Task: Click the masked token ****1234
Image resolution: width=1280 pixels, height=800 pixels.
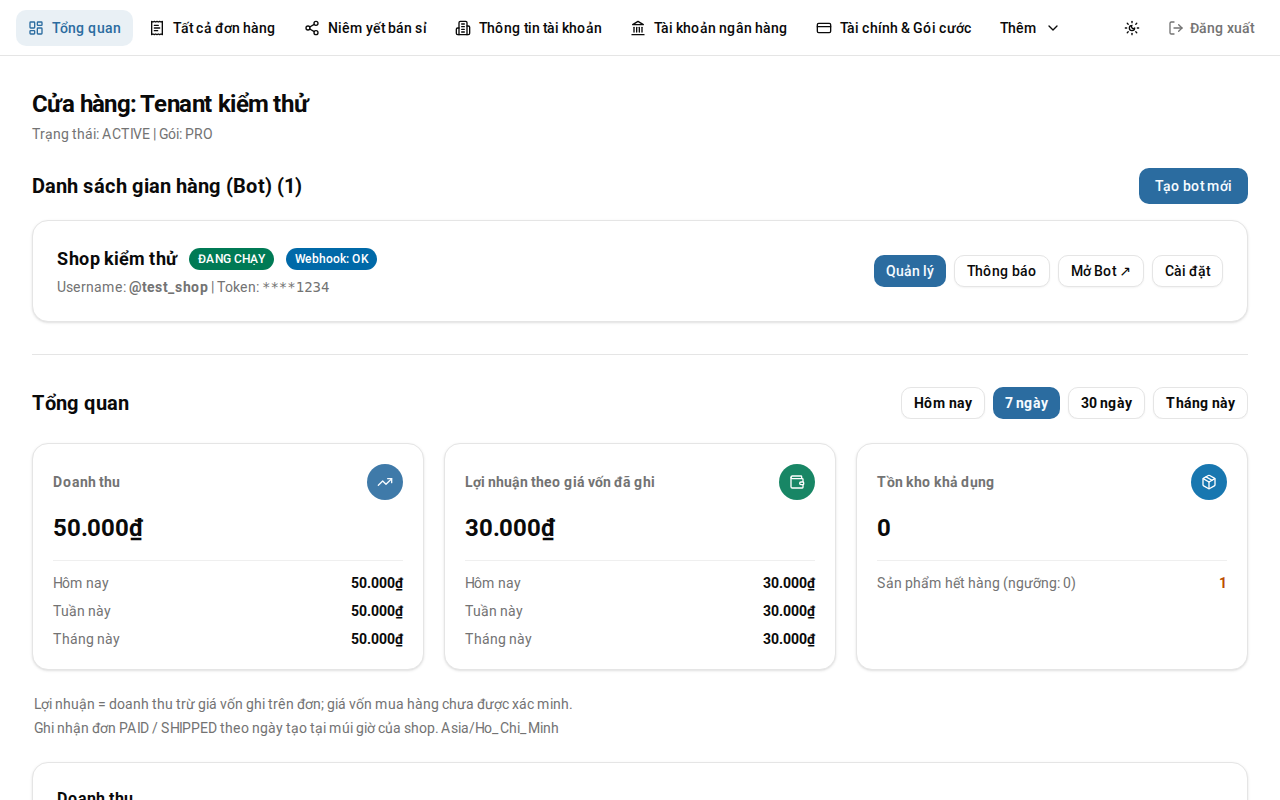Action: coord(296,287)
